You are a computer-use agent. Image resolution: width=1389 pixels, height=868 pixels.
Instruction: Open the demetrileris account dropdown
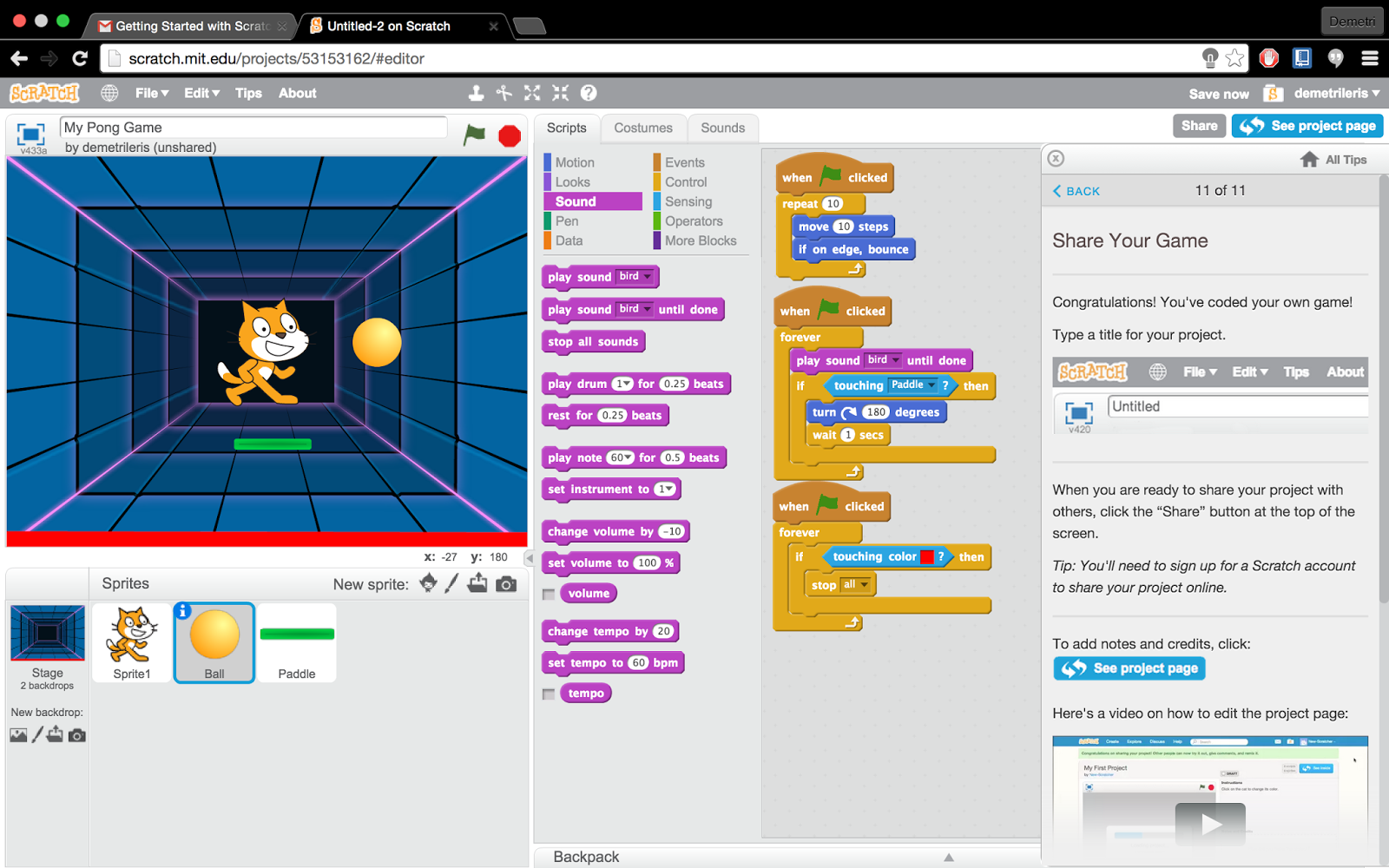[x=1336, y=93]
